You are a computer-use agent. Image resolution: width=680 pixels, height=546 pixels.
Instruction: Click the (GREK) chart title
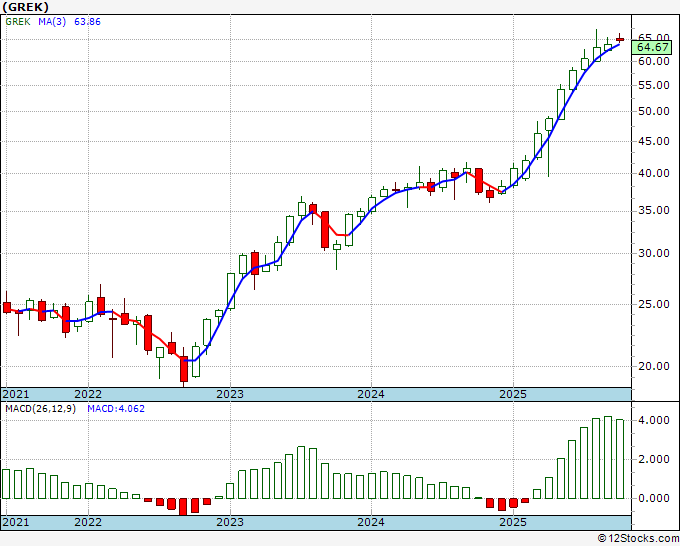(x=25, y=7)
